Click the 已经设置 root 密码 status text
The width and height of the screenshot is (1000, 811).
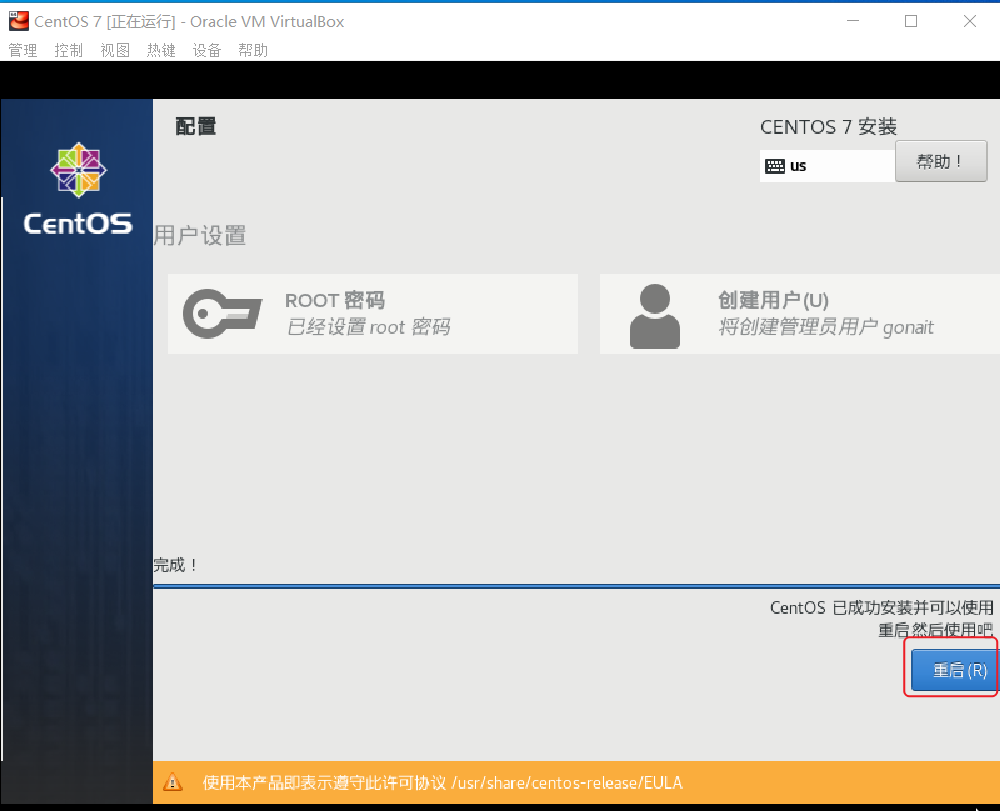(x=368, y=327)
